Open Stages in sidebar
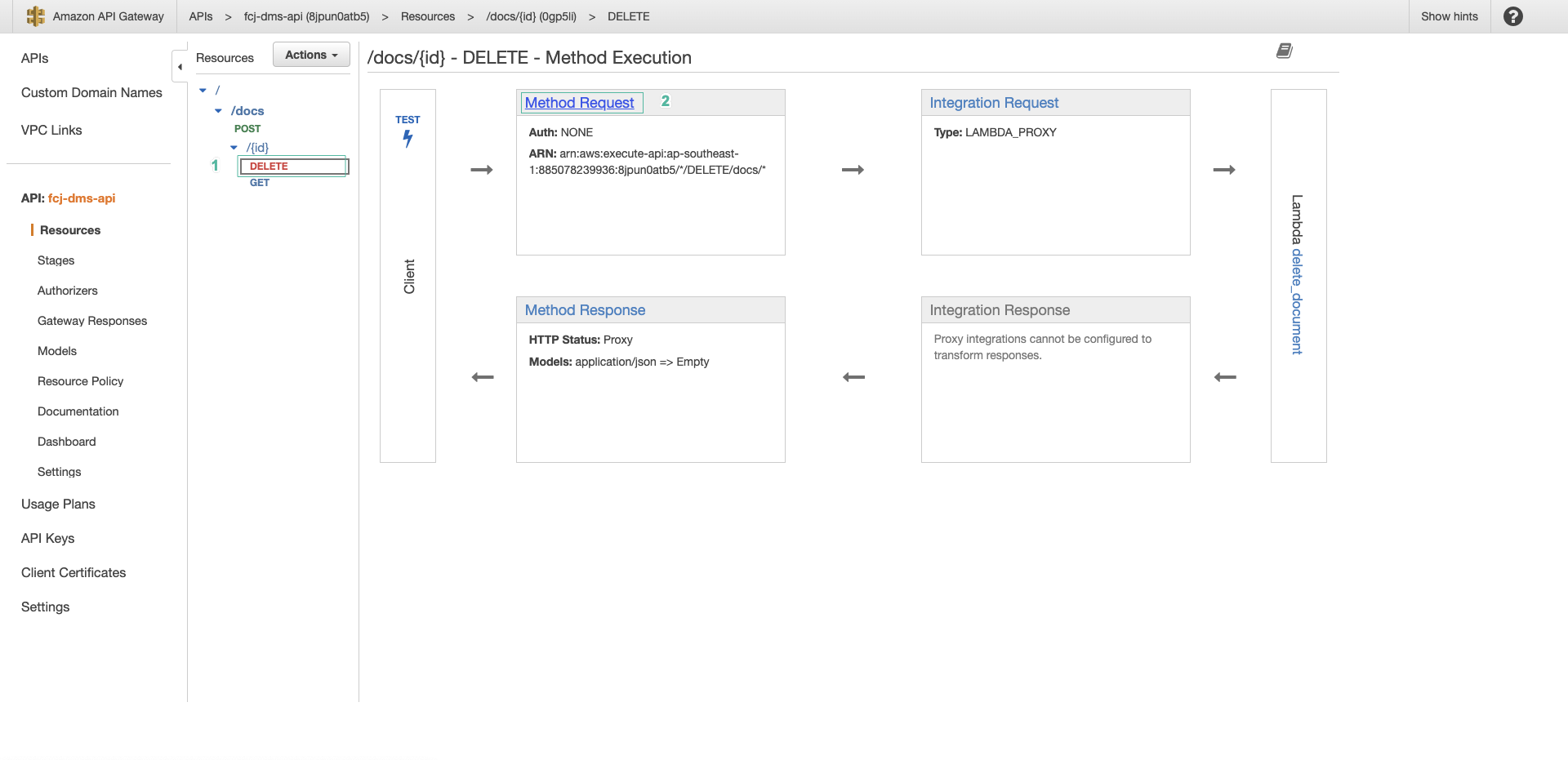The height and width of the screenshot is (760, 1568). (56, 260)
